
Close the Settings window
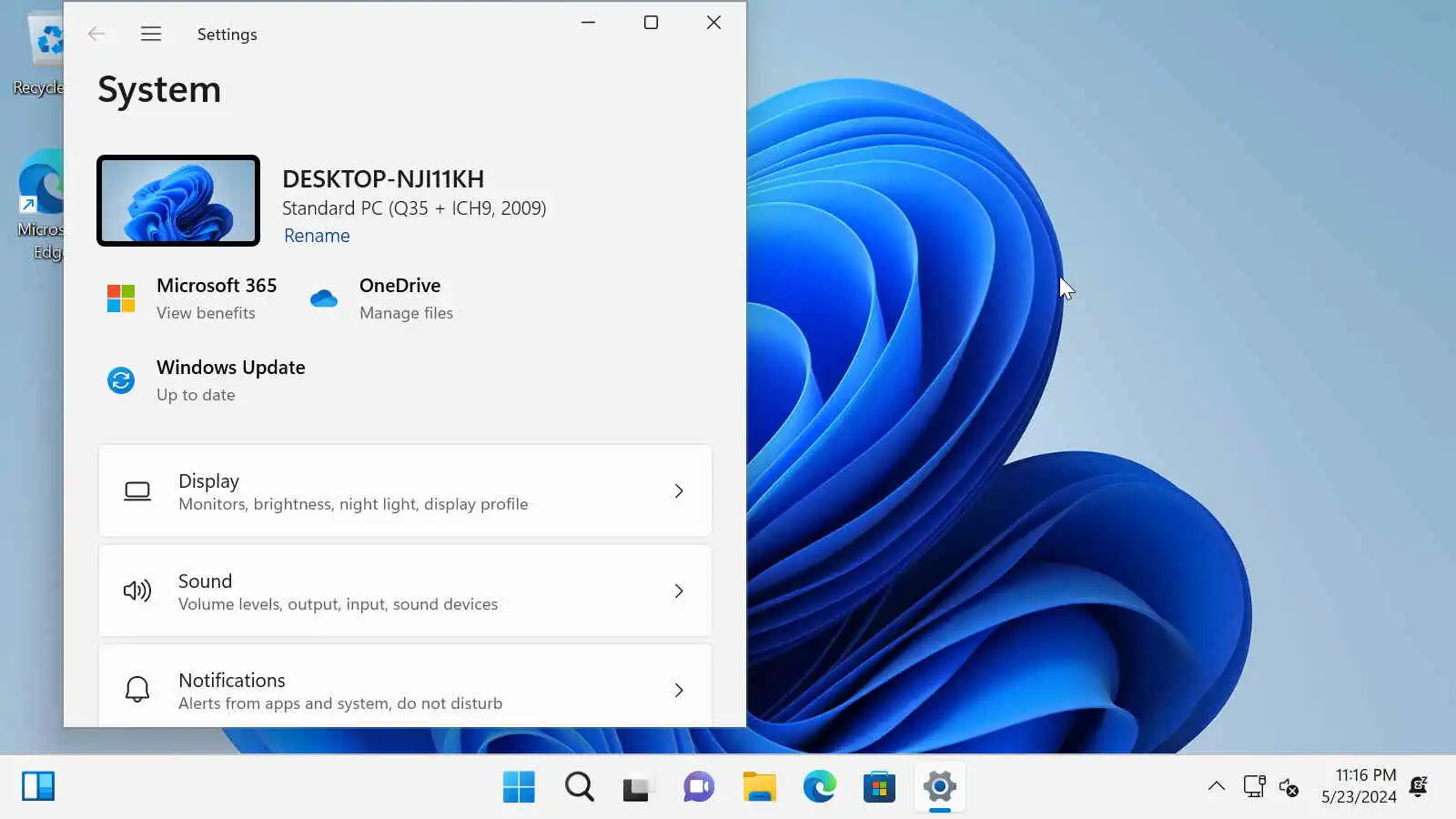coord(713,23)
